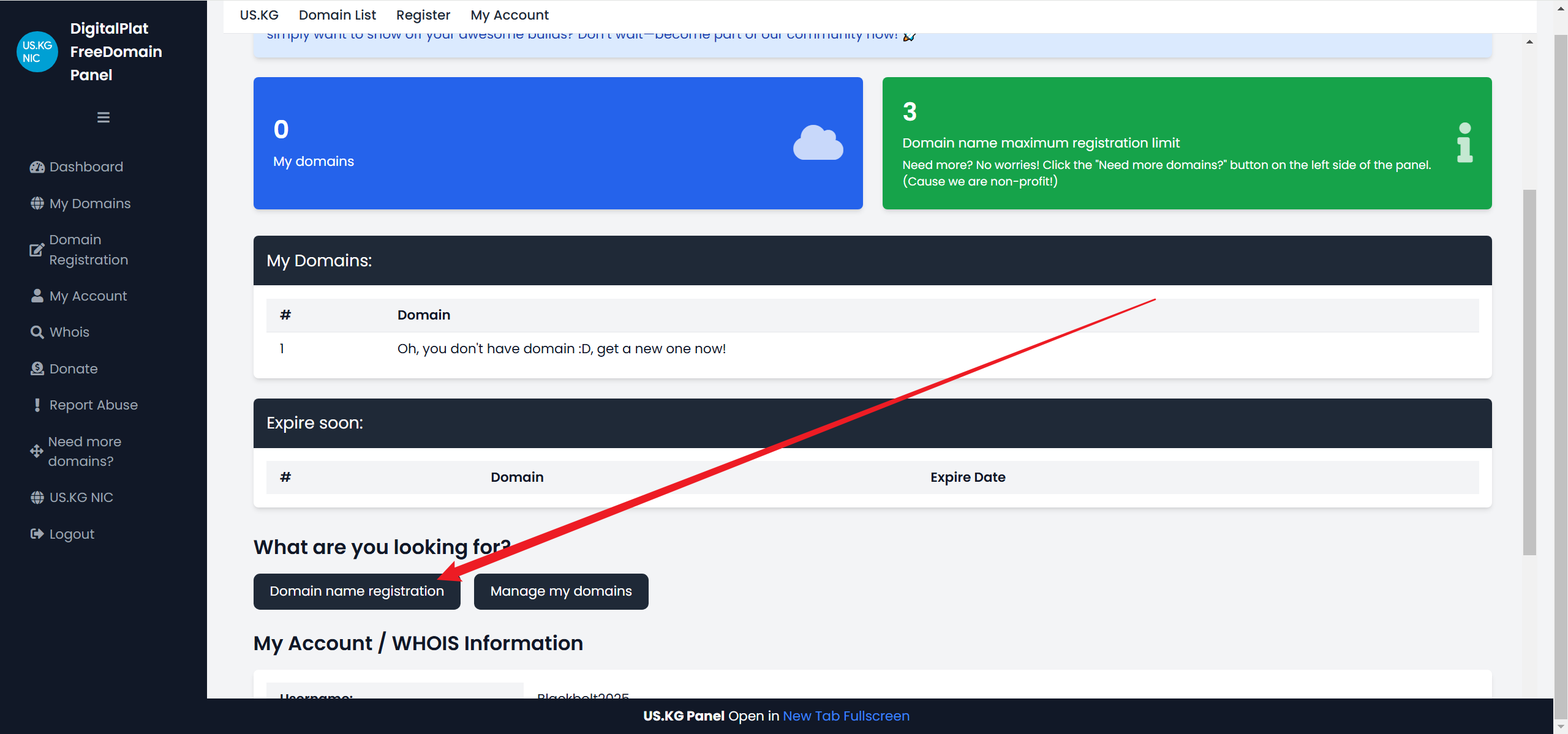Click the US.KG NIC globe icon

pyautogui.click(x=37, y=497)
